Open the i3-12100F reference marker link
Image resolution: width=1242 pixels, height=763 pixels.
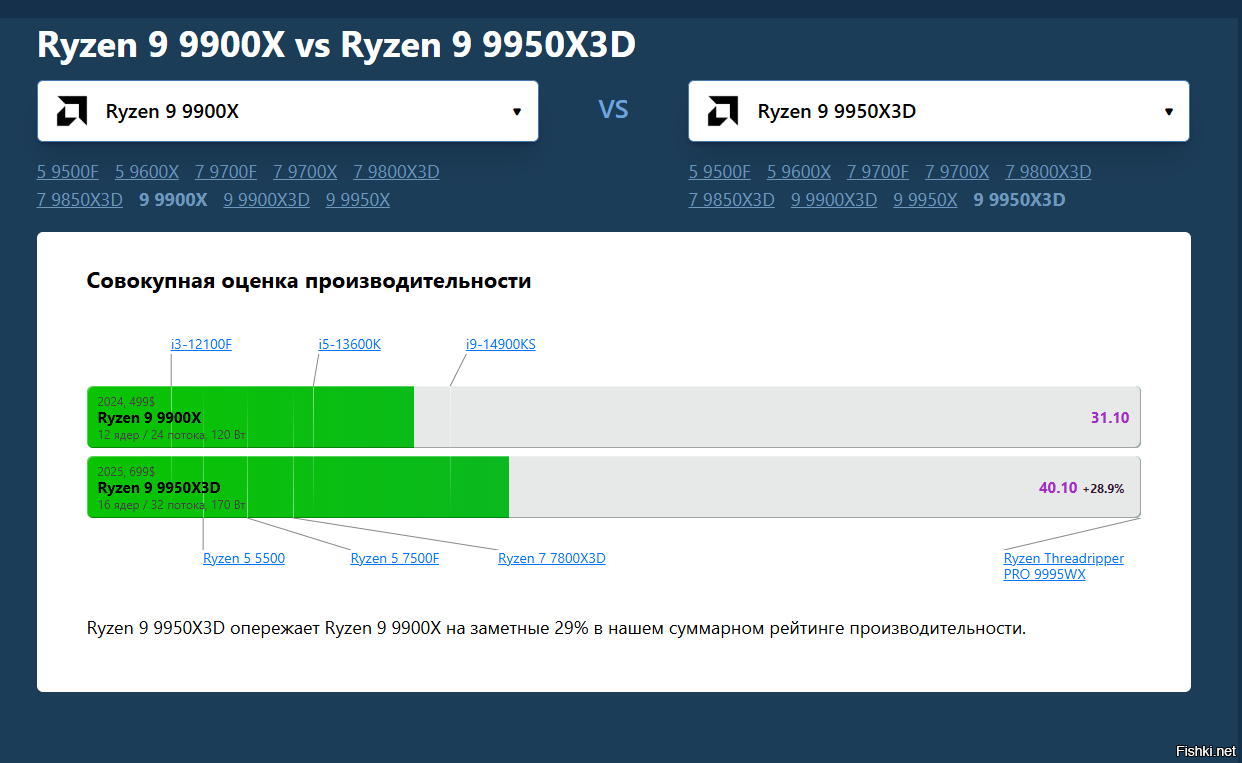(201, 344)
